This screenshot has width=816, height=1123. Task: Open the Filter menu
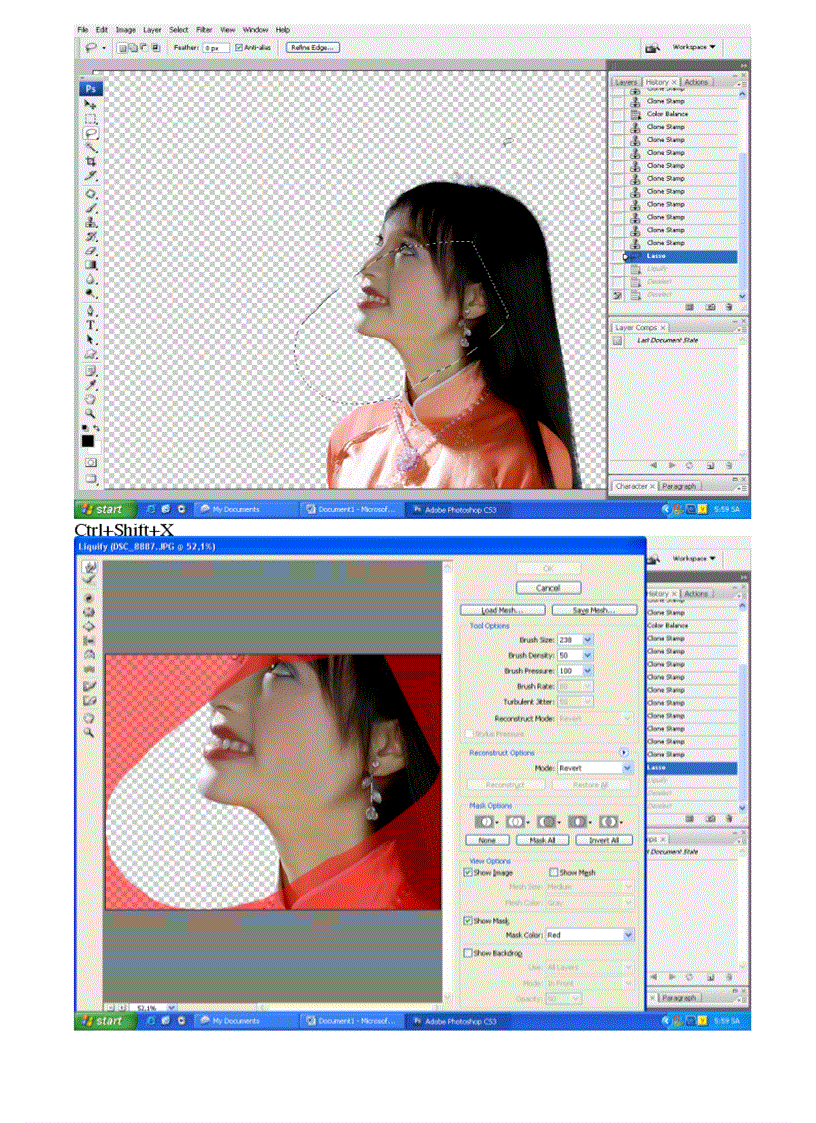[x=204, y=29]
